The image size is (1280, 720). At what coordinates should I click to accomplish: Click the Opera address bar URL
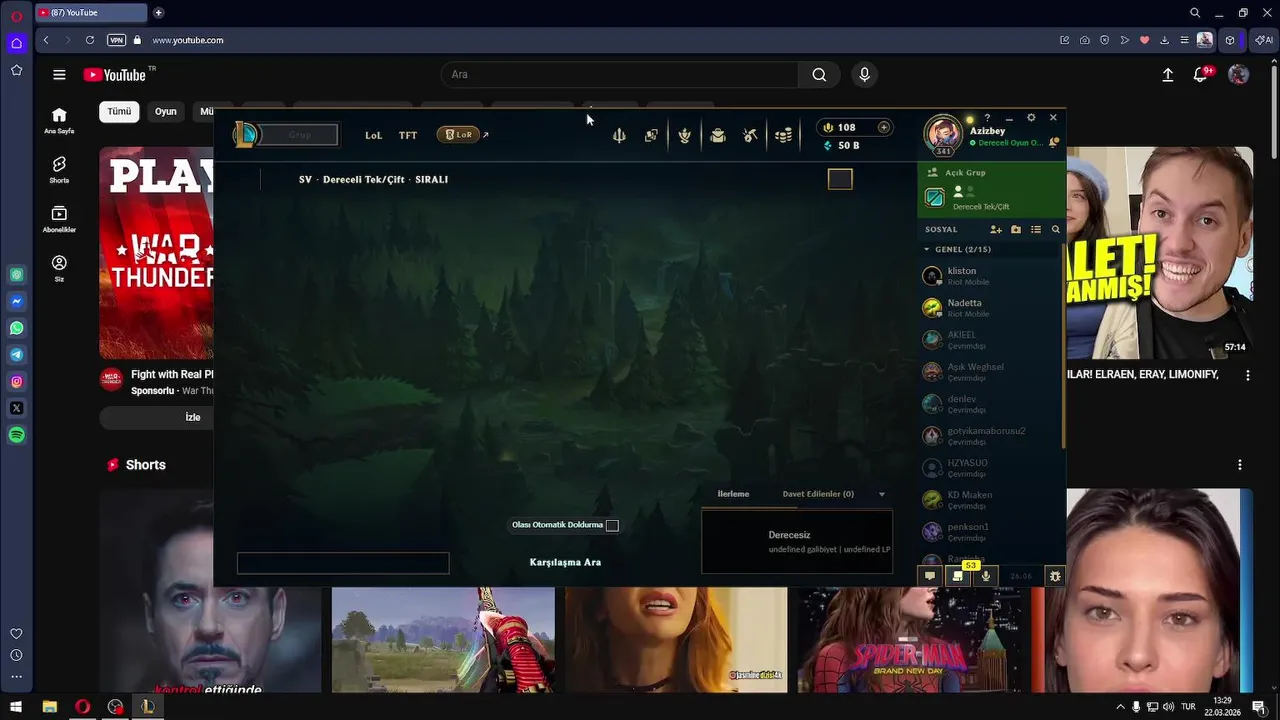coord(188,40)
